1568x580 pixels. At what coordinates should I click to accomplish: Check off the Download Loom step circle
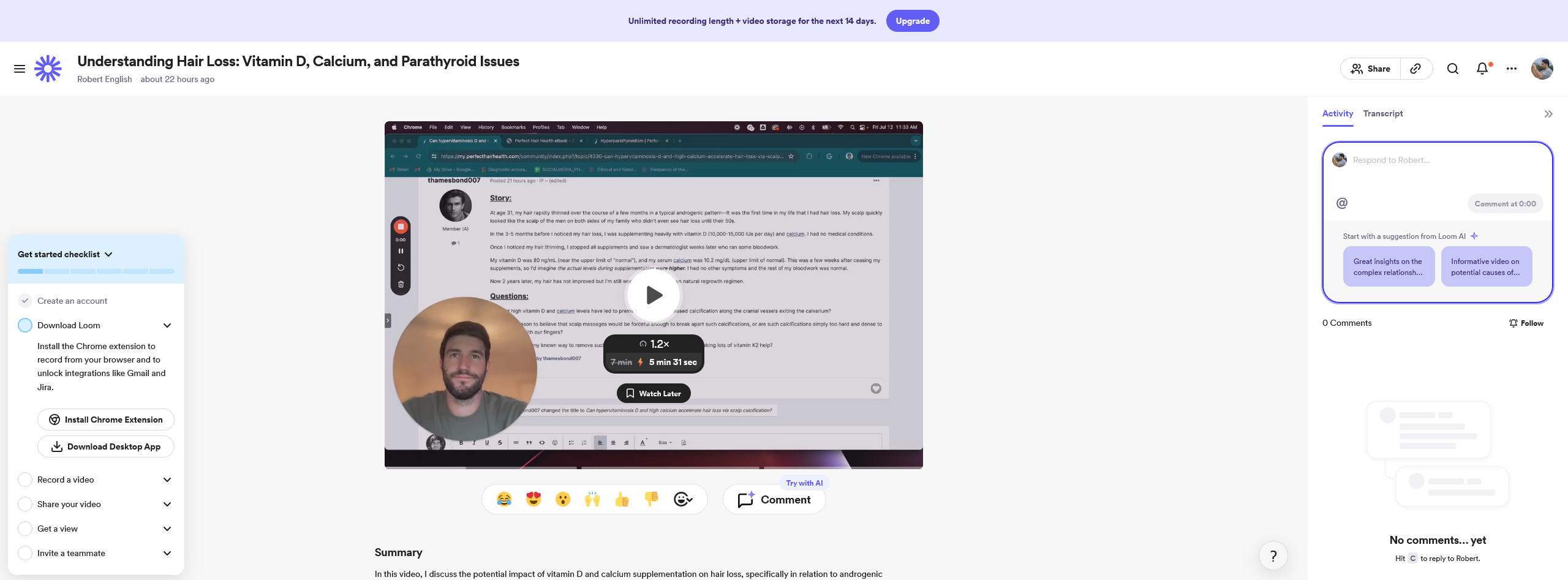pos(25,325)
